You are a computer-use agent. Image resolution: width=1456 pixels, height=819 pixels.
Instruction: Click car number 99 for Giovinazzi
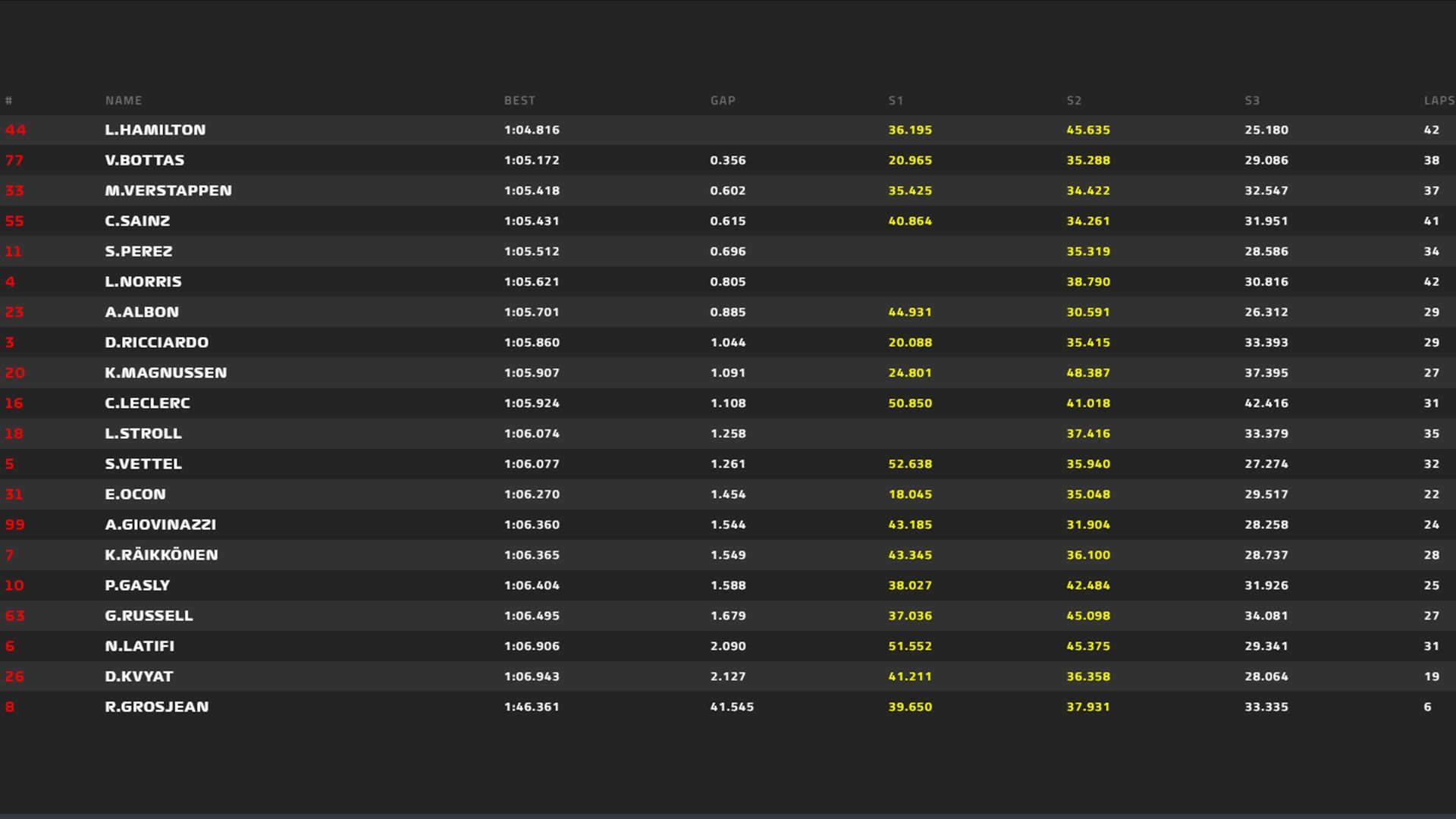(14, 524)
